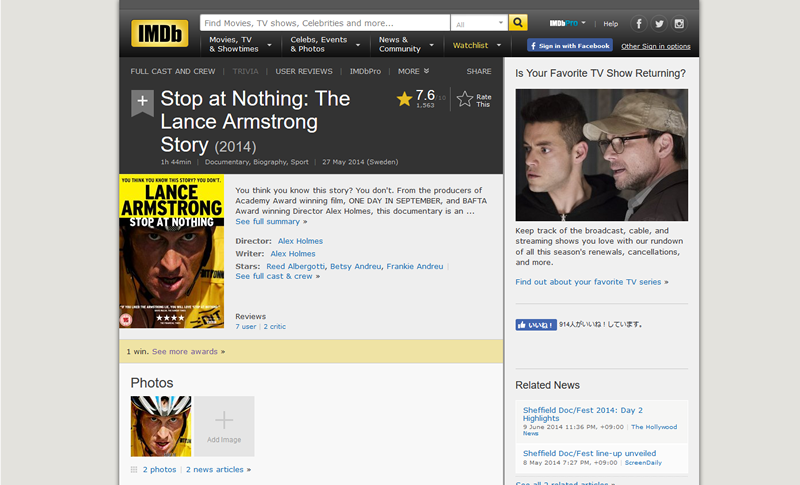Click See full cast & crew link
The height and width of the screenshot is (485, 800).
[273, 276]
